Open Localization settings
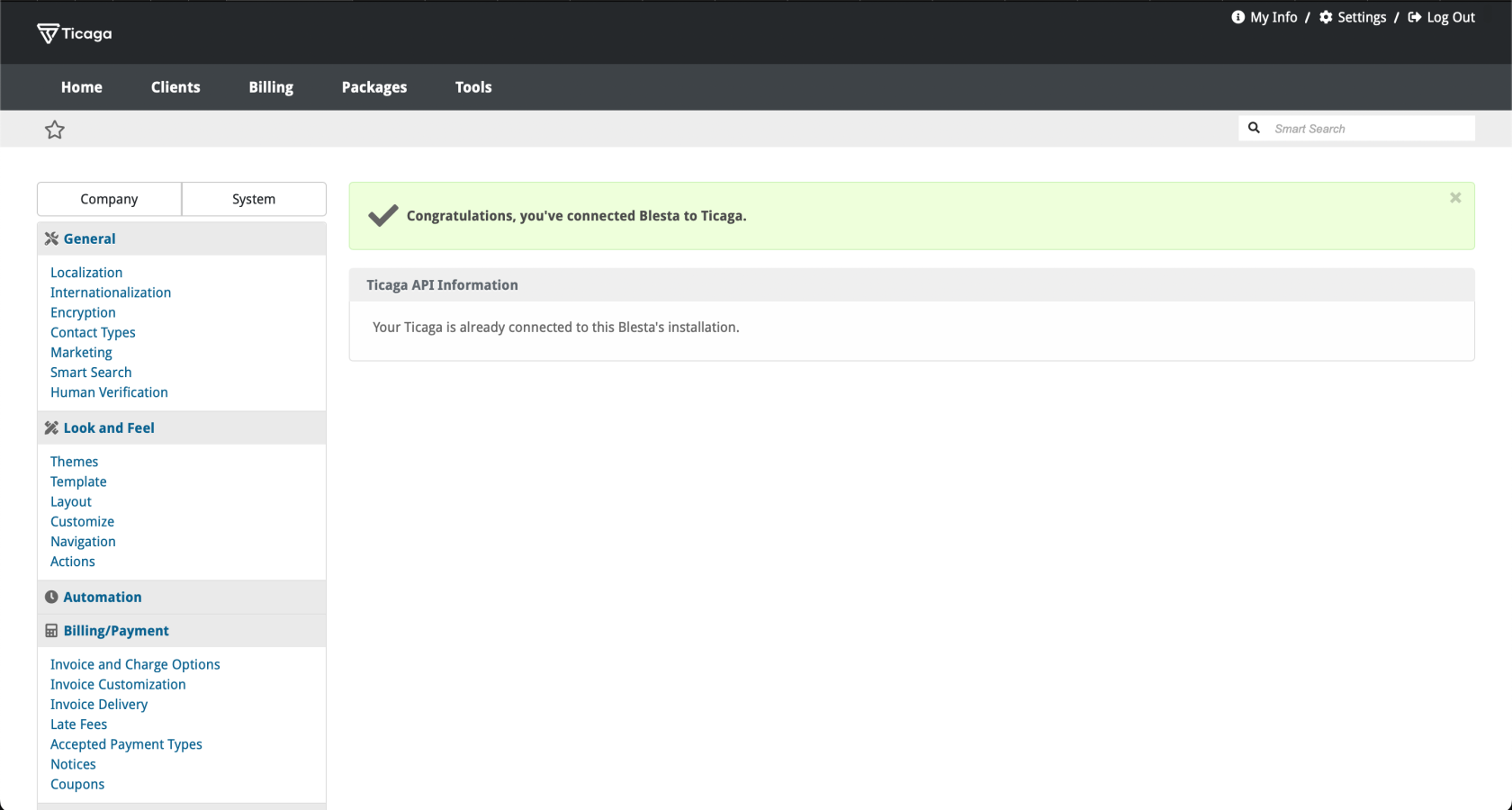The width and height of the screenshot is (1512, 810). click(x=86, y=273)
